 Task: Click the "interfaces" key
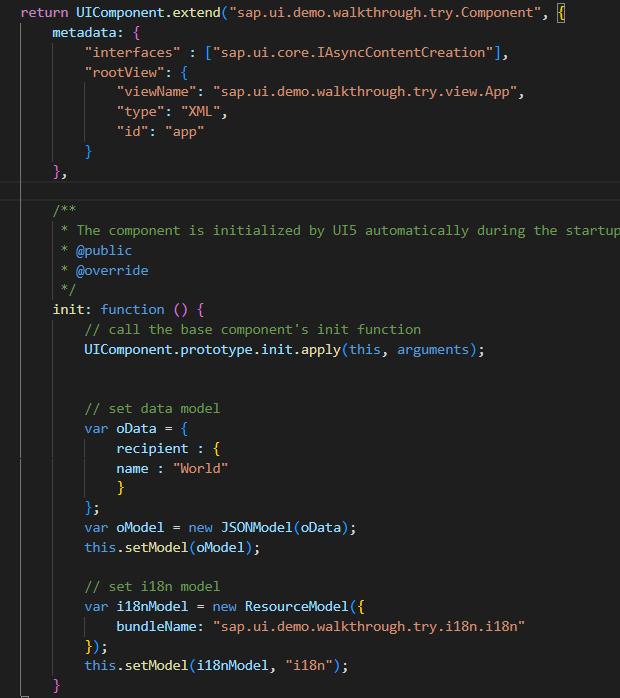click(x=132, y=53)
